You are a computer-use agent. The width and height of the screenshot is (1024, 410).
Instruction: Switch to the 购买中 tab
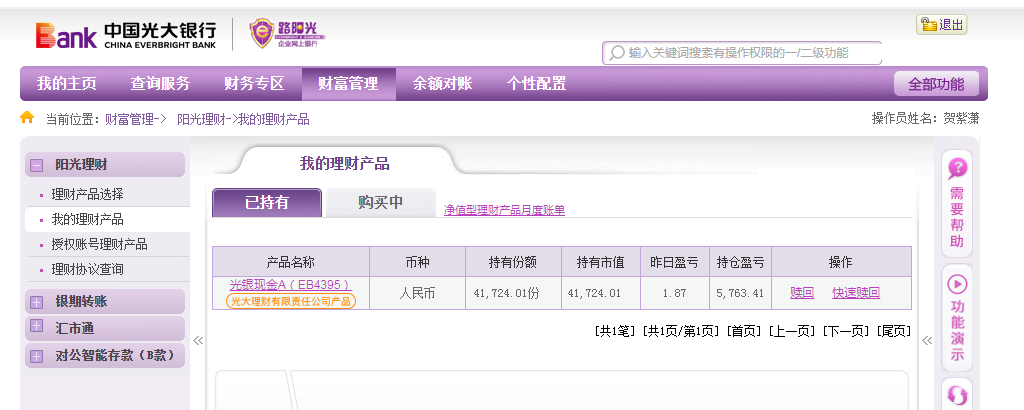381,202
